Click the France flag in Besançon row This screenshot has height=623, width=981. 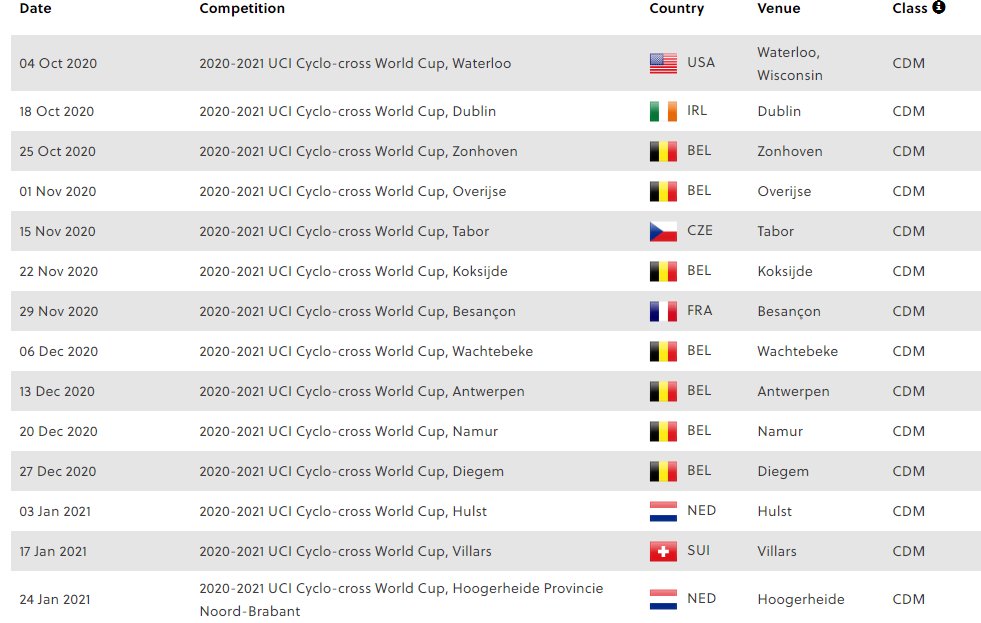663,311
